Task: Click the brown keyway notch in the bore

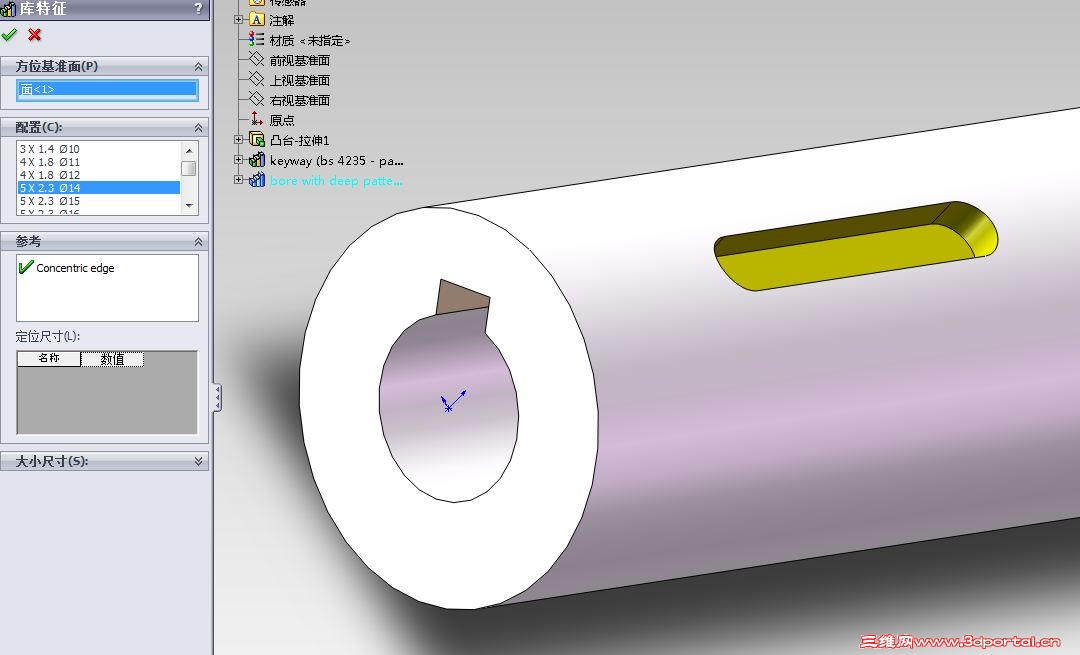Action: pyautogui.click(x=463, y=298)
